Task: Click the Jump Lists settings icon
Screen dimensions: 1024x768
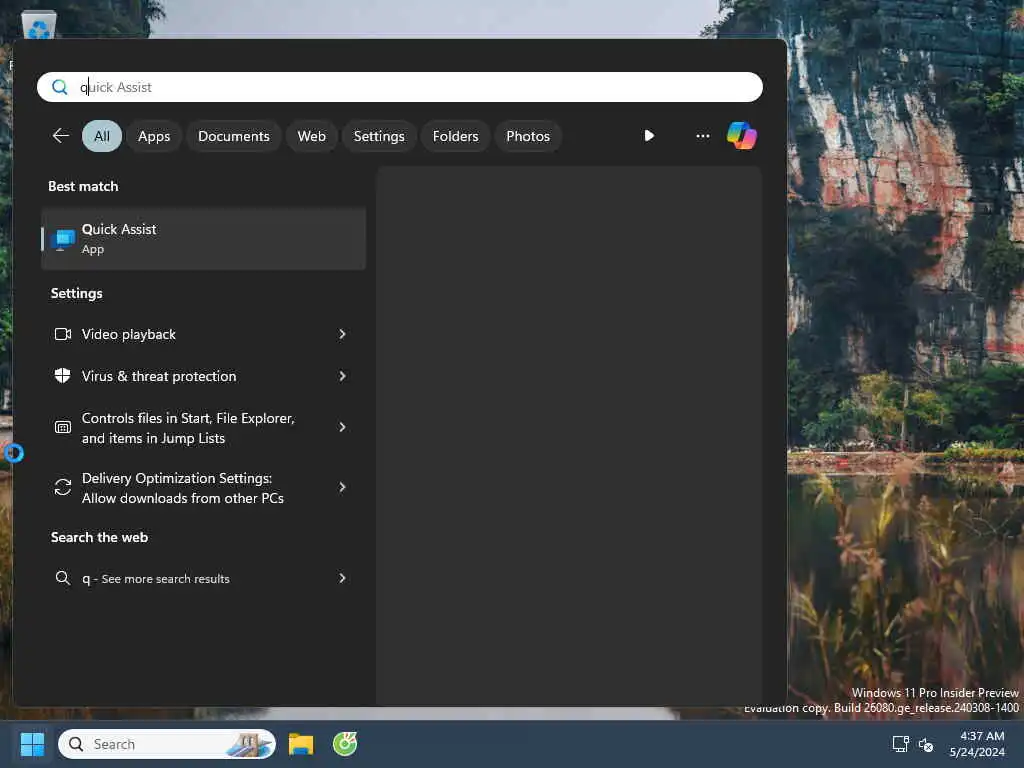Action: (x=63, y=427)
